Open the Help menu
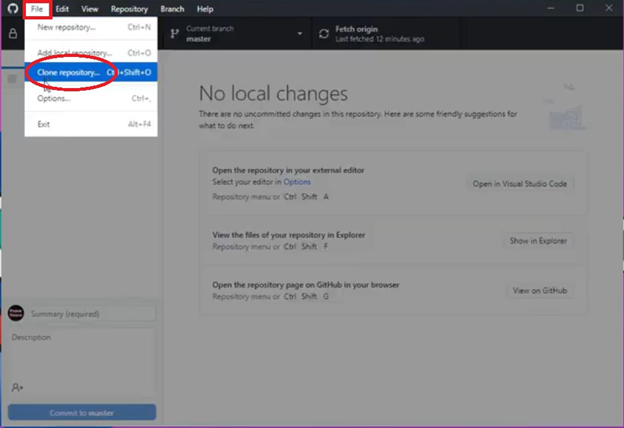Viewport: 624px width, 428px height. click(205, 9)
